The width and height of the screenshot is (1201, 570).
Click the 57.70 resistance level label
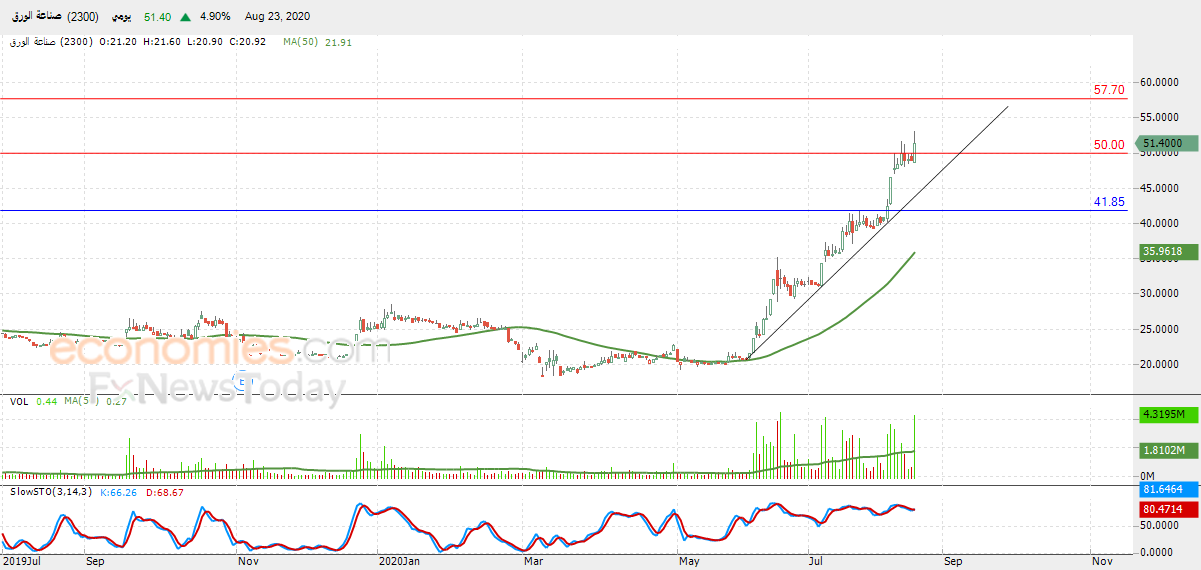tap(1109, 90)
